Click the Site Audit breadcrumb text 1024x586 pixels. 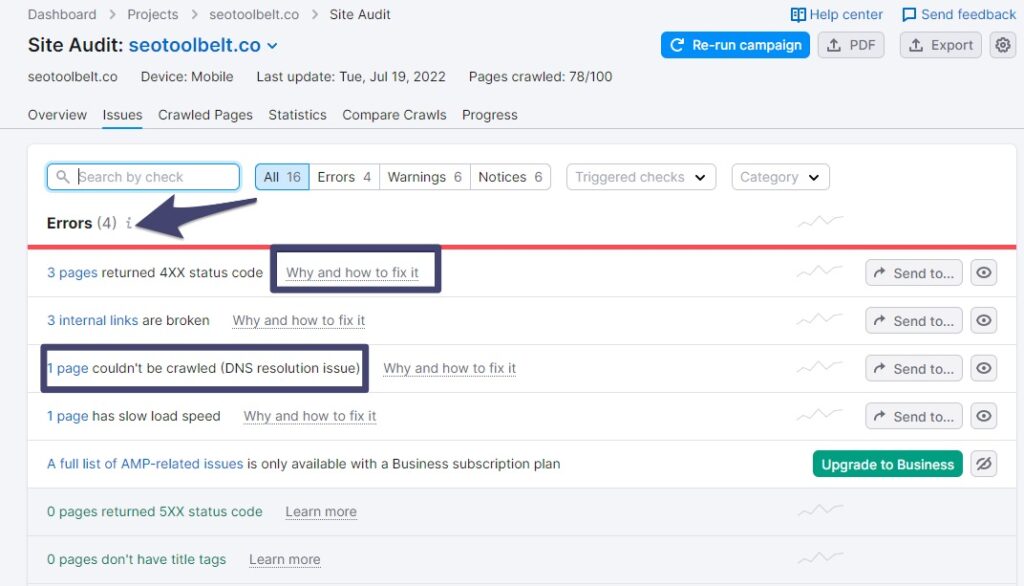360,14
